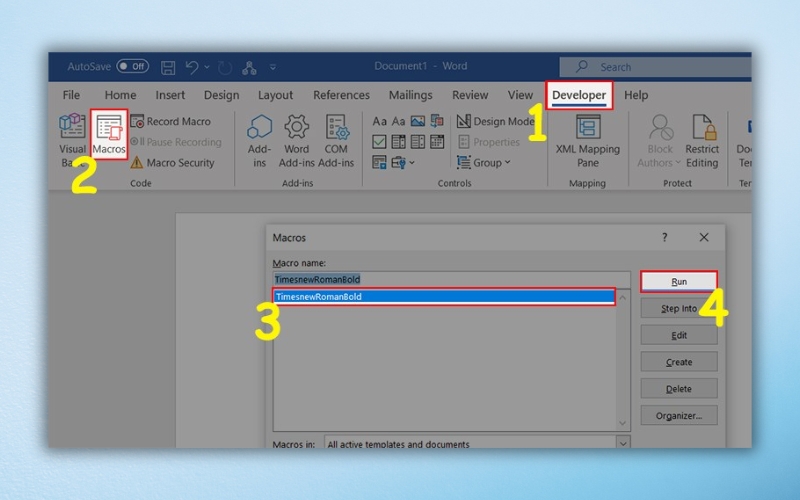Toggle the AutoSave switch
The image size is (800, 500).
click(133, 66)
